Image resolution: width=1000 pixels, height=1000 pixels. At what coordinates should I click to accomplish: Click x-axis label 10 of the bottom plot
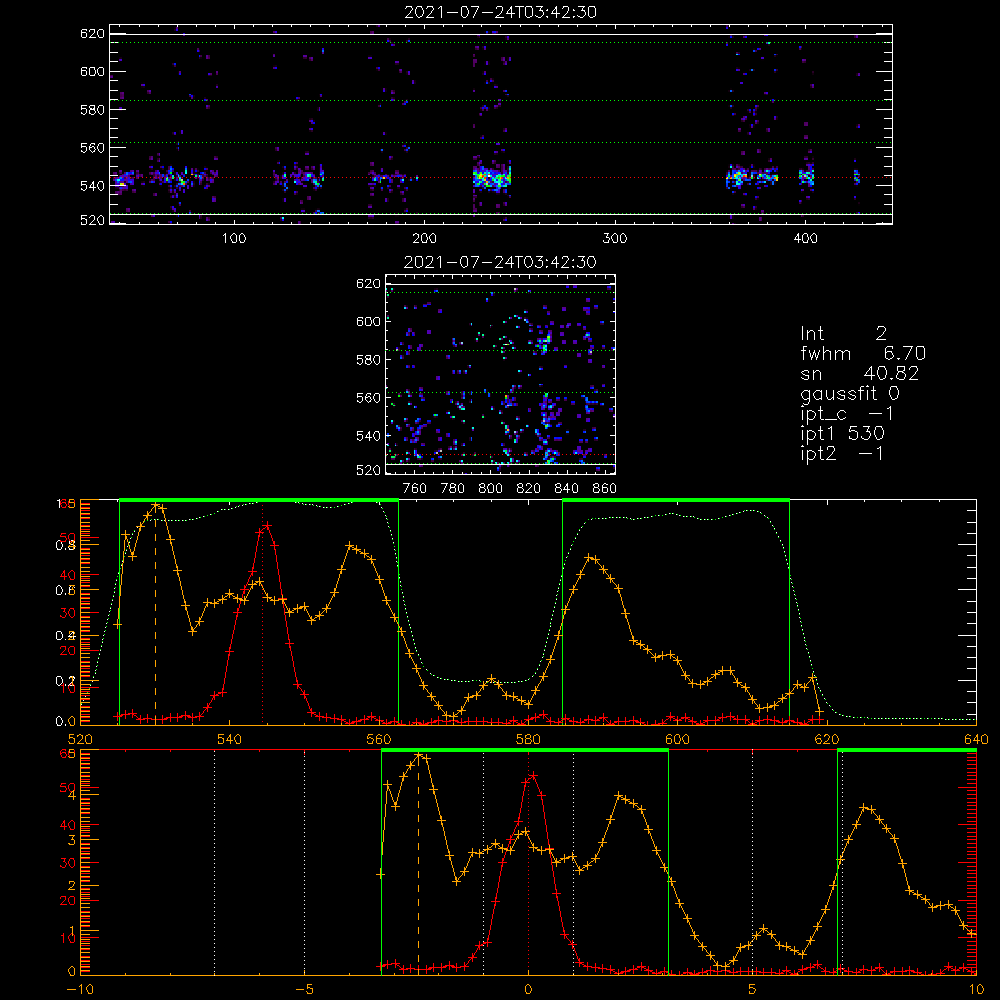pos(976,990)
